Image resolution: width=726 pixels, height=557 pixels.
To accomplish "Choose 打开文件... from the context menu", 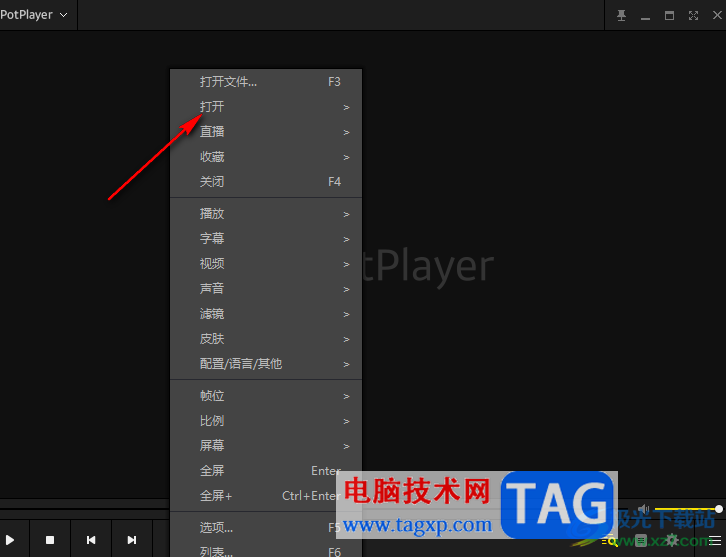I will [x=266, y=82].
